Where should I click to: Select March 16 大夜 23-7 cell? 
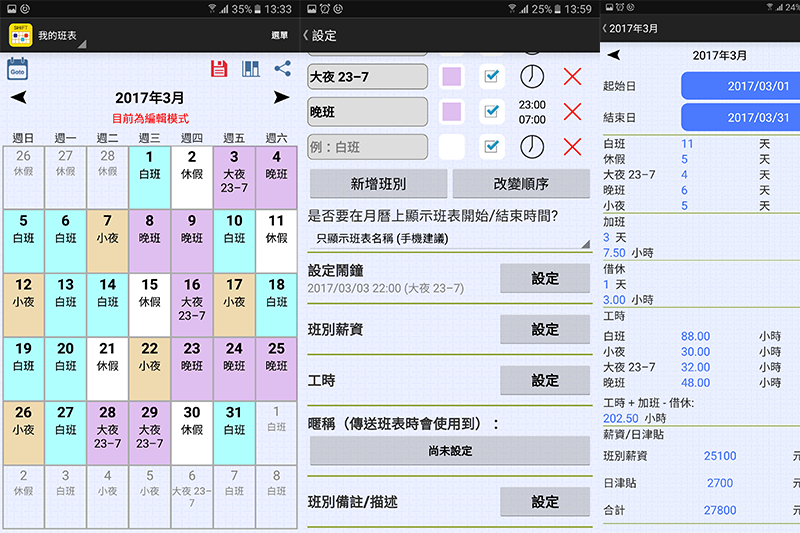coord(192,305)
